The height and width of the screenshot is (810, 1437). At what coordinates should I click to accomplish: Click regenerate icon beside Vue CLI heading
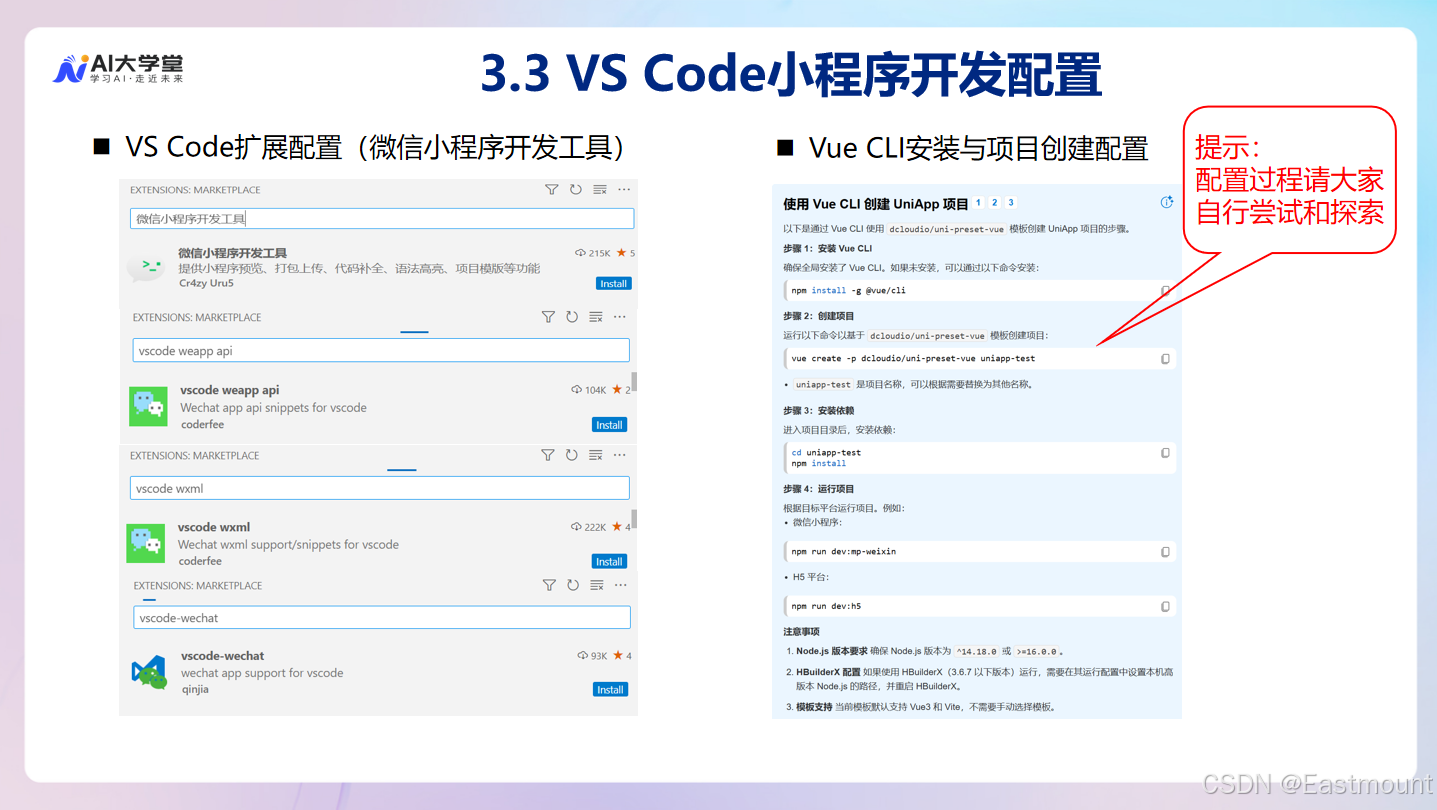point(1166,202)
